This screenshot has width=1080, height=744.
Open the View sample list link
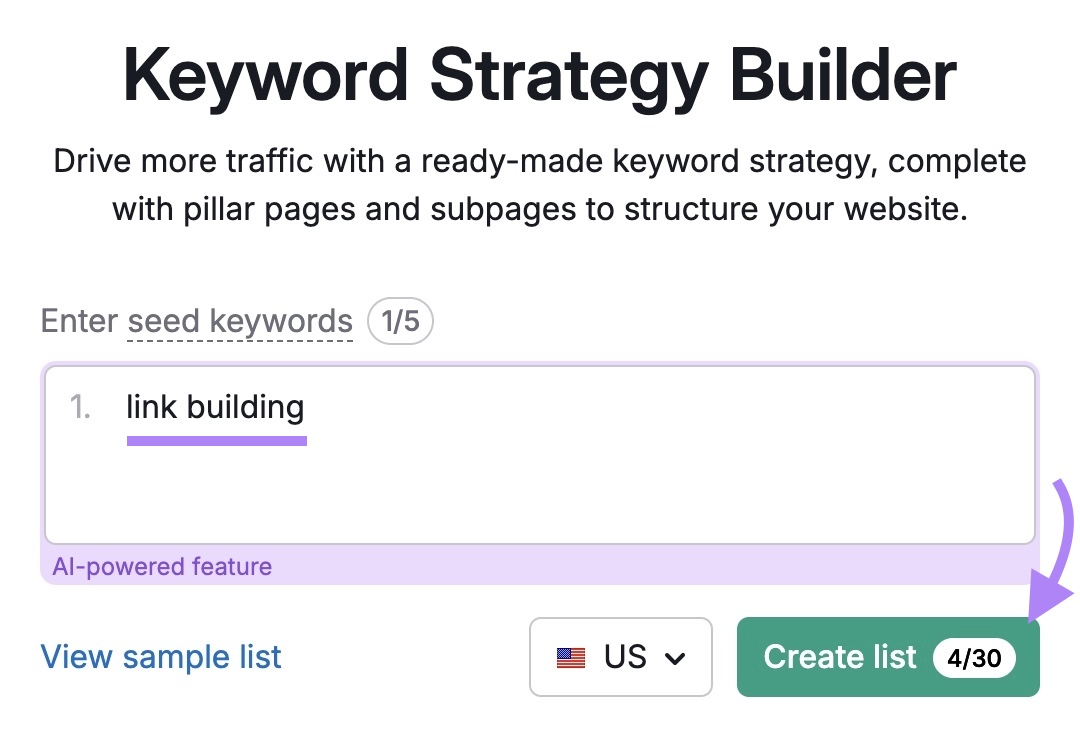click(160, 657)
